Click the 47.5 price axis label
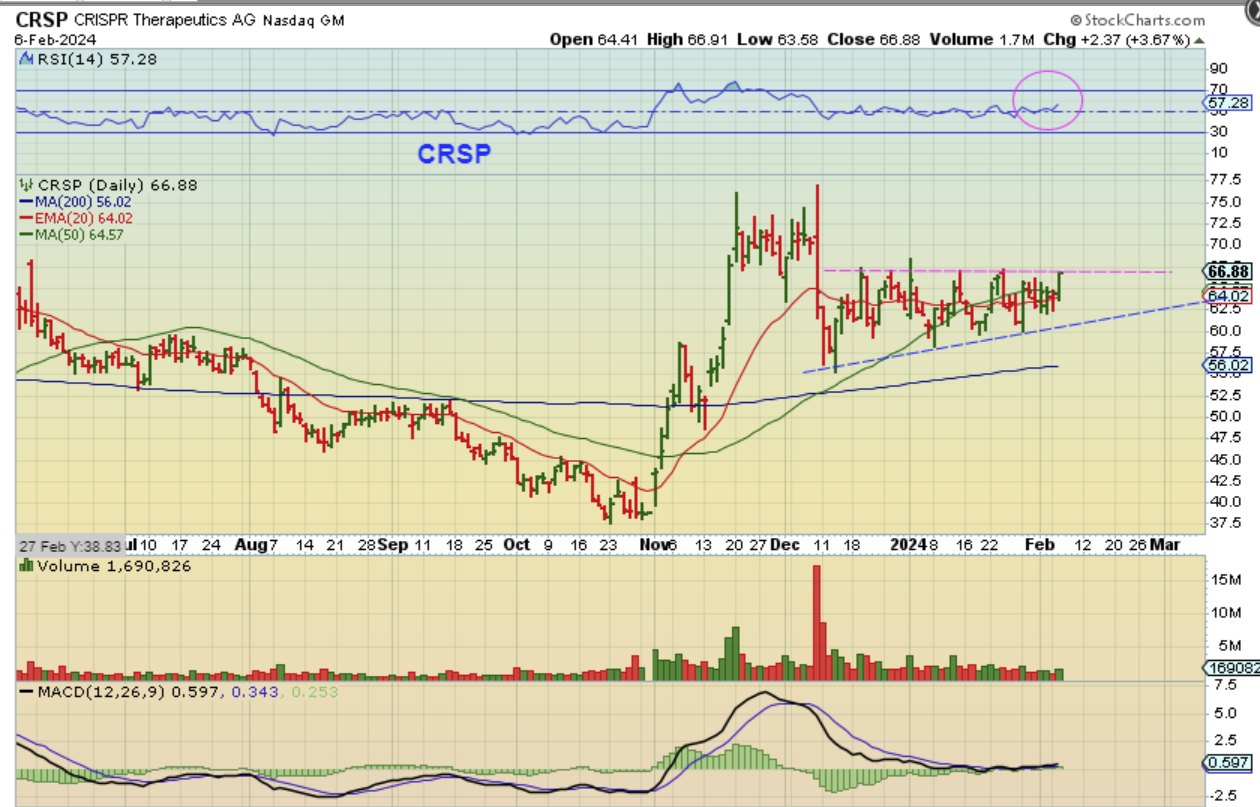The height and width of the screenshot is (807, 1260). click(x=1224, y=437)
